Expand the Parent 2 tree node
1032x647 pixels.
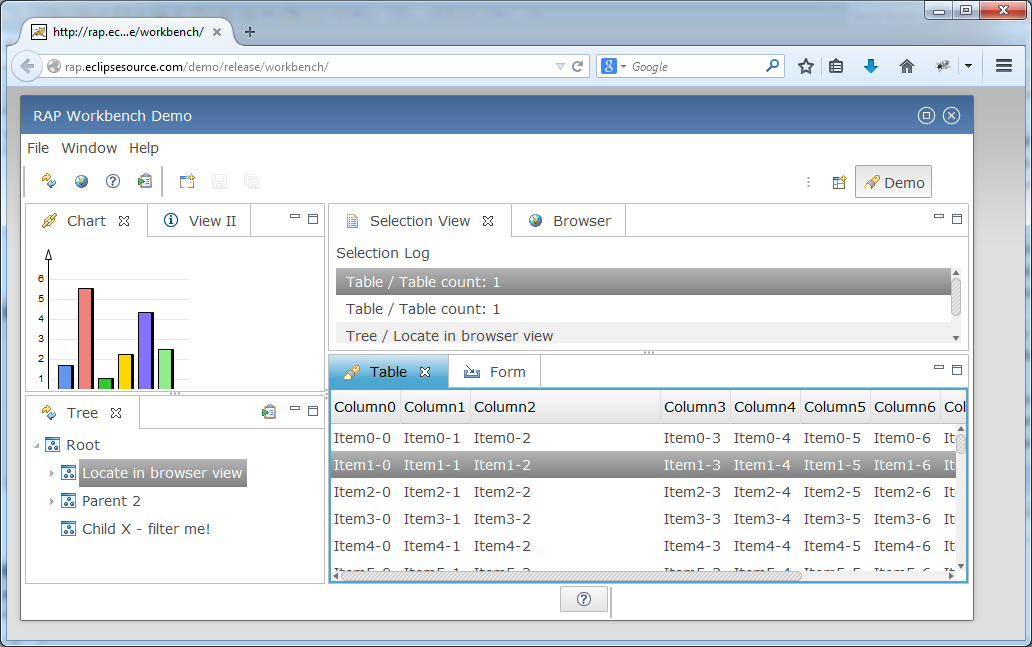click(52, 502)
